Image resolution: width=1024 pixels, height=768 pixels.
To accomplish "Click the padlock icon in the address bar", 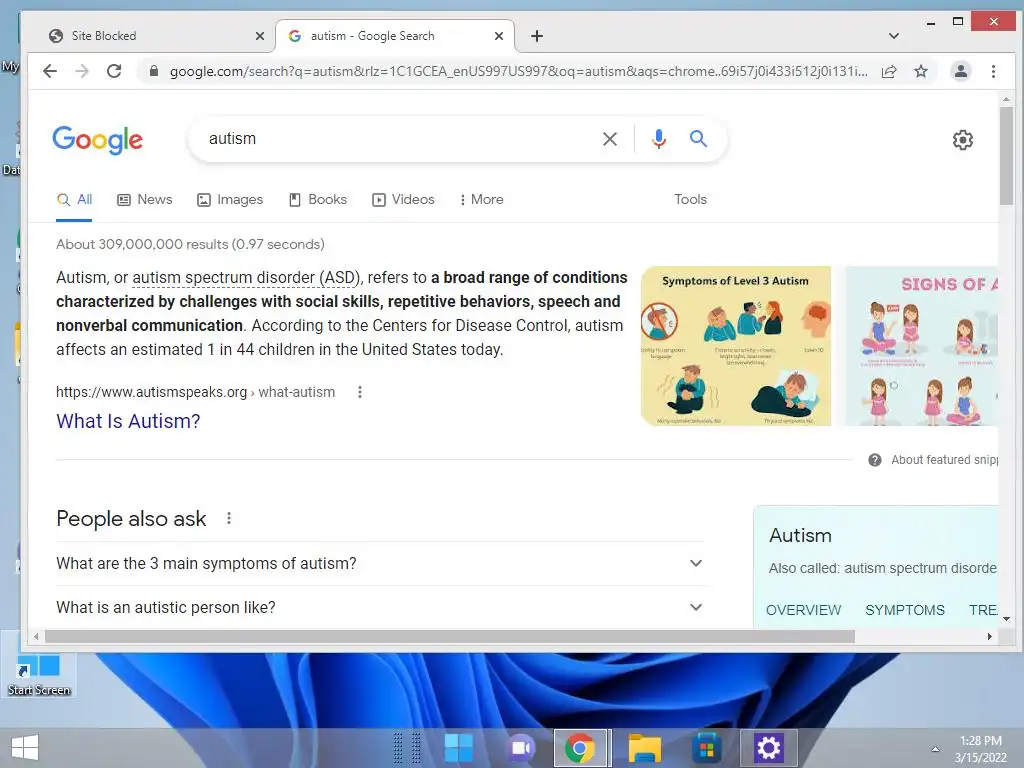I will click(x=153, y=71).
